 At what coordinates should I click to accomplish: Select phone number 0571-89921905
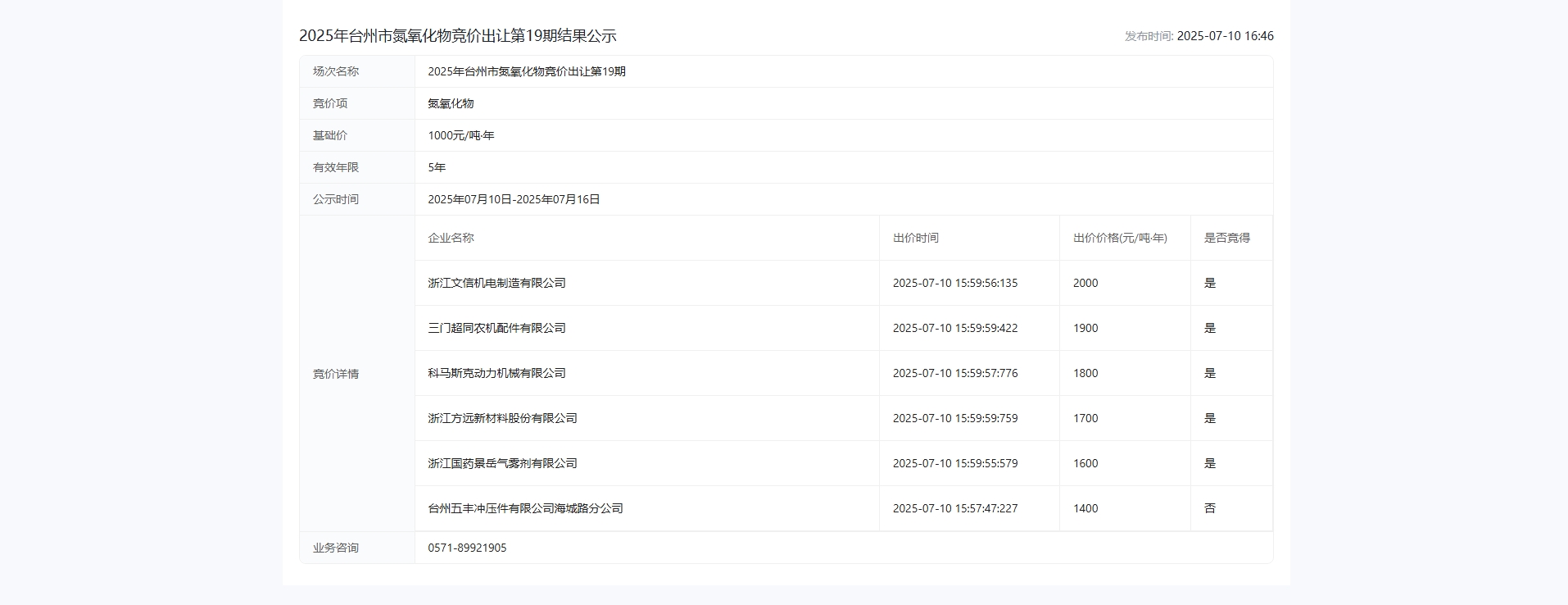click(x=467, y=548)
